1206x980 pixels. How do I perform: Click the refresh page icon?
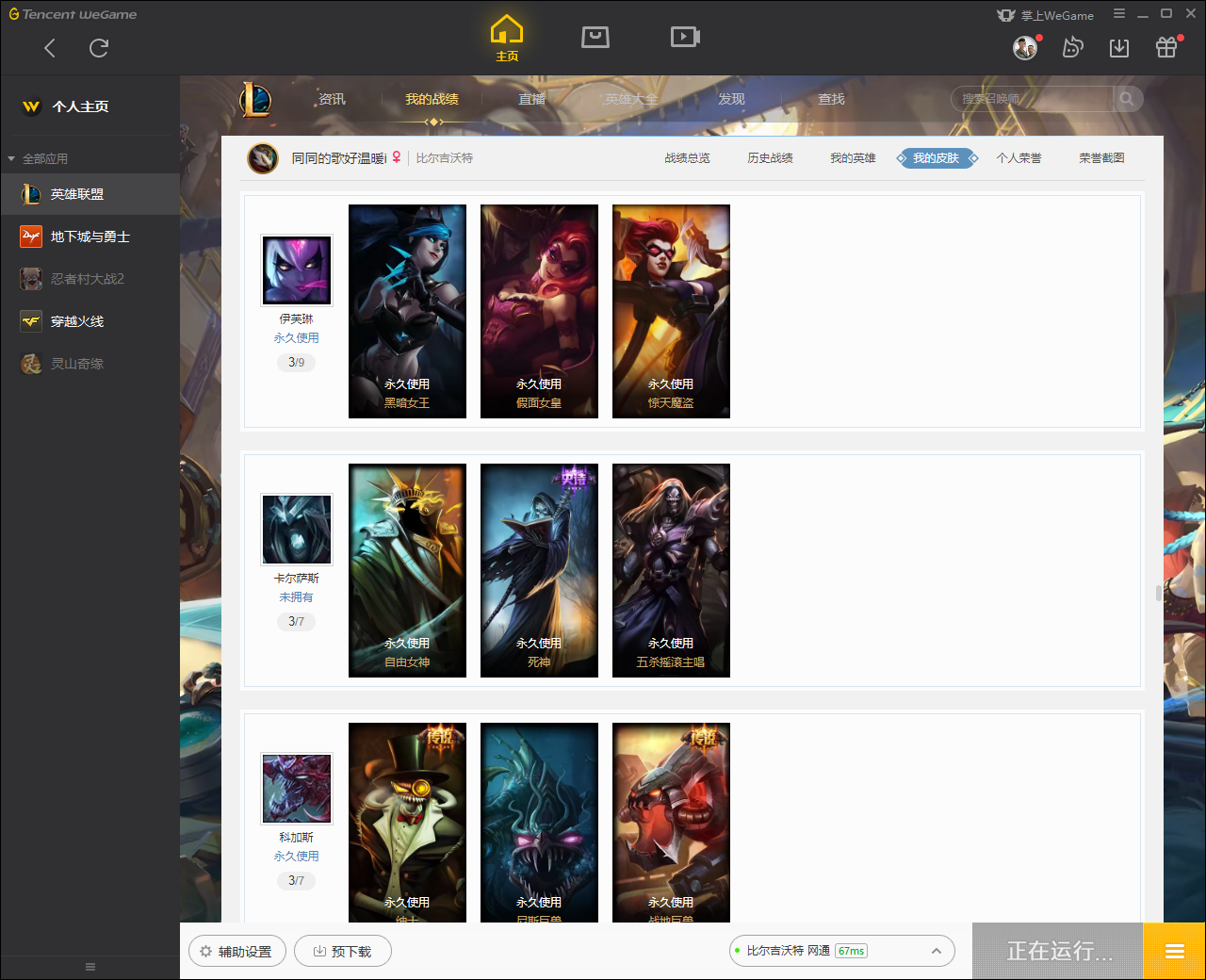pyautogui.click(x=99, y=48)
